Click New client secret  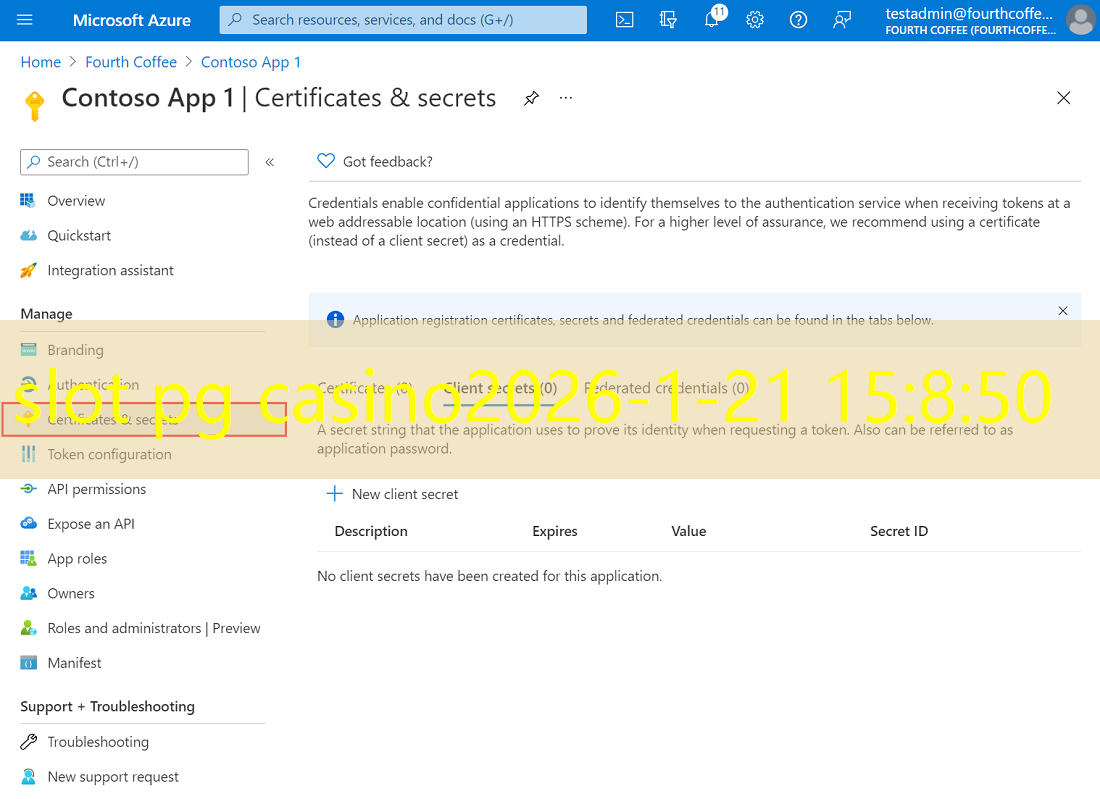(x=393, y=494)
